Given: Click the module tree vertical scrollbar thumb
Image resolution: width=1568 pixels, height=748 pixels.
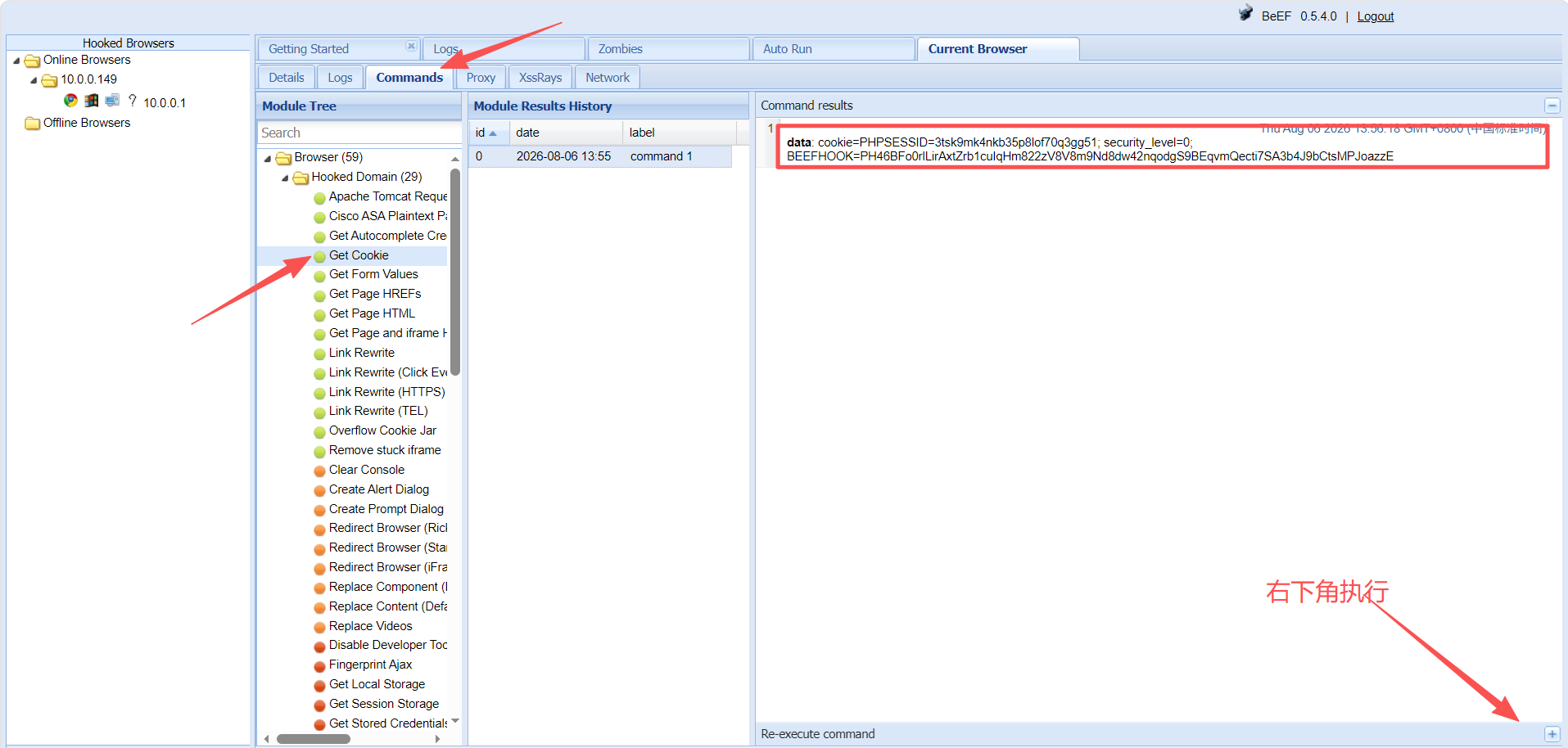Looking at the screenshot, I should (455, 272).
